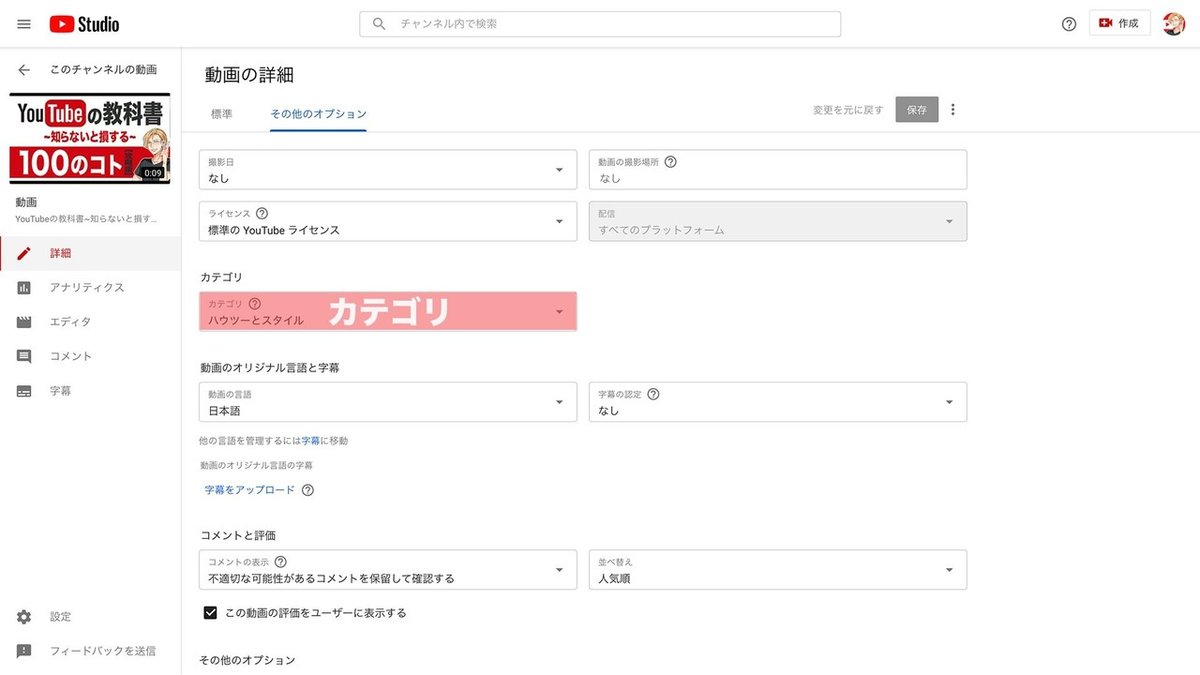The image size is (1200, 675).
Task: Click the comment bubble icon
Action: click(x=24, y=356)
